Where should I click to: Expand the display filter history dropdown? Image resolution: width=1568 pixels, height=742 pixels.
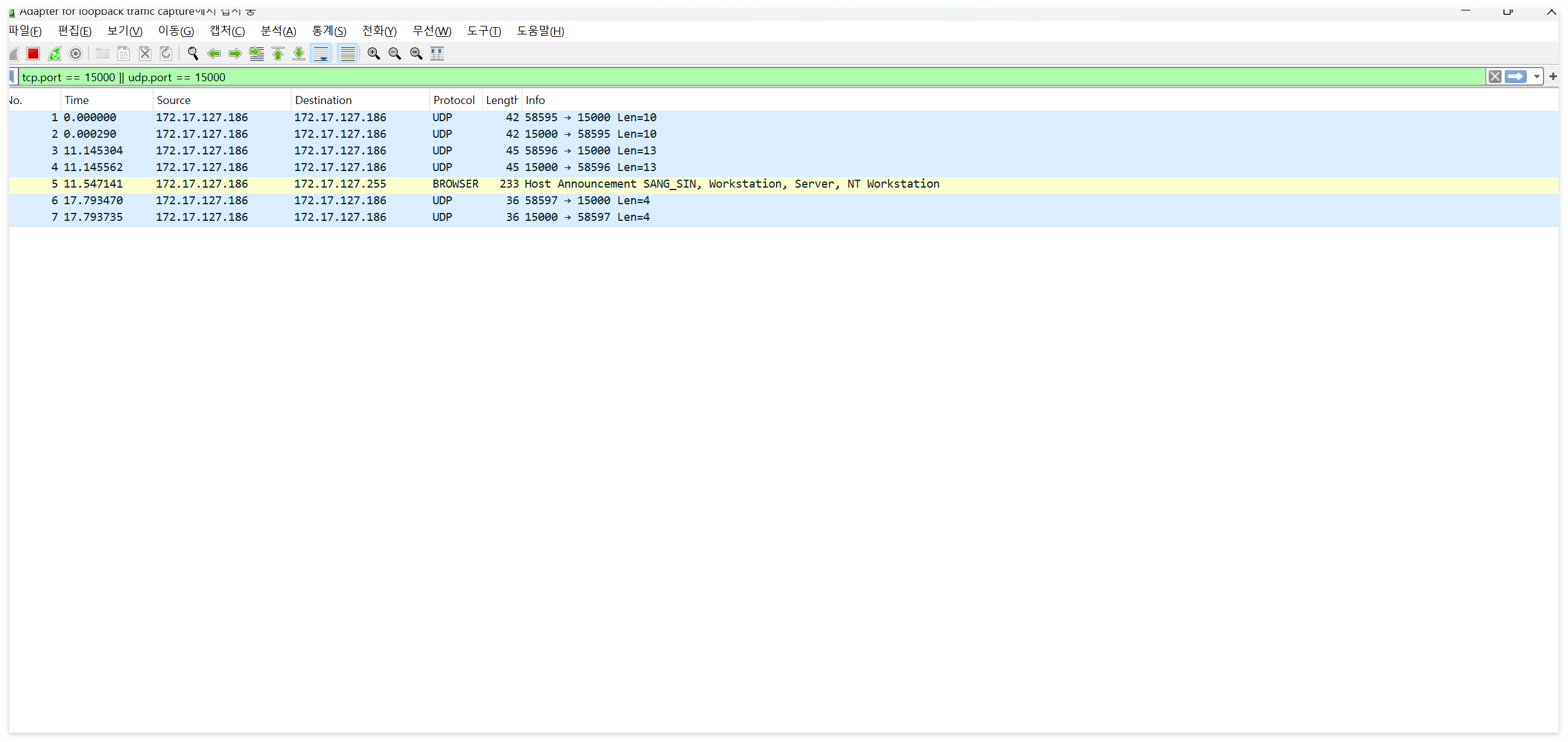(x=1537, y=77)
